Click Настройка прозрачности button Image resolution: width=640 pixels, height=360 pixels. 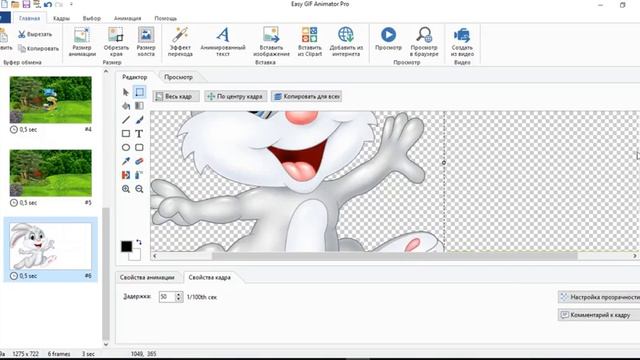pyautogui.click(x=599, y=297)
